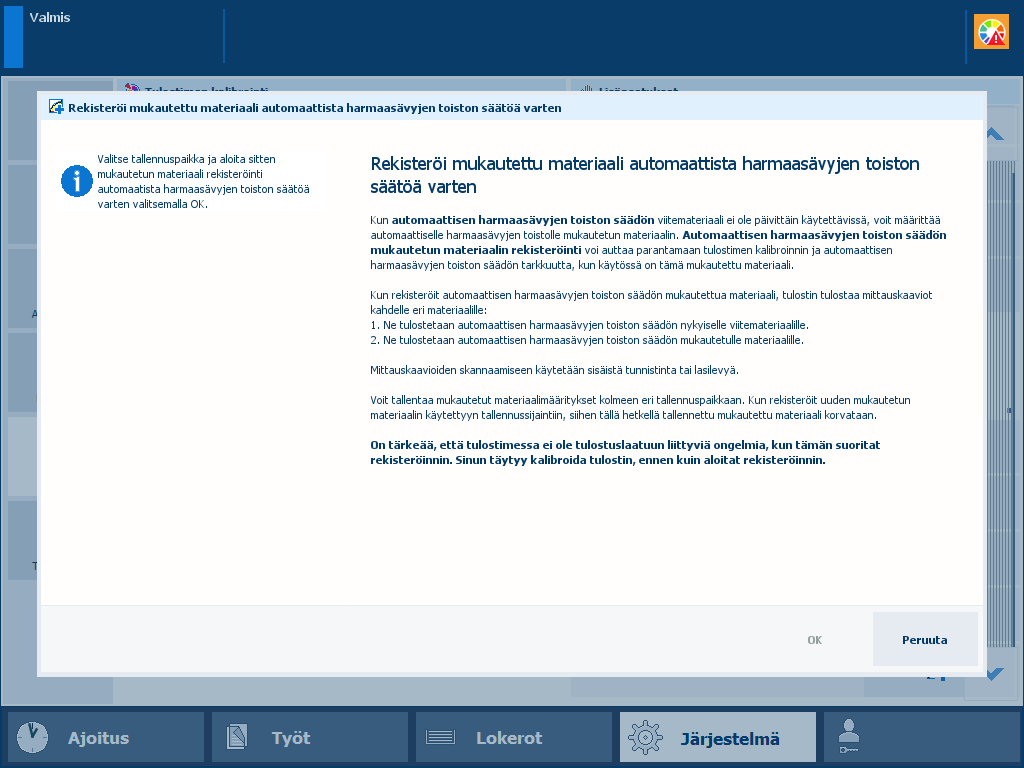Select the instruction text 'Valitse tallennuspaikka ja aloita sitten'
Screen dimensions: 1024x768
click(x=186, y=159)
